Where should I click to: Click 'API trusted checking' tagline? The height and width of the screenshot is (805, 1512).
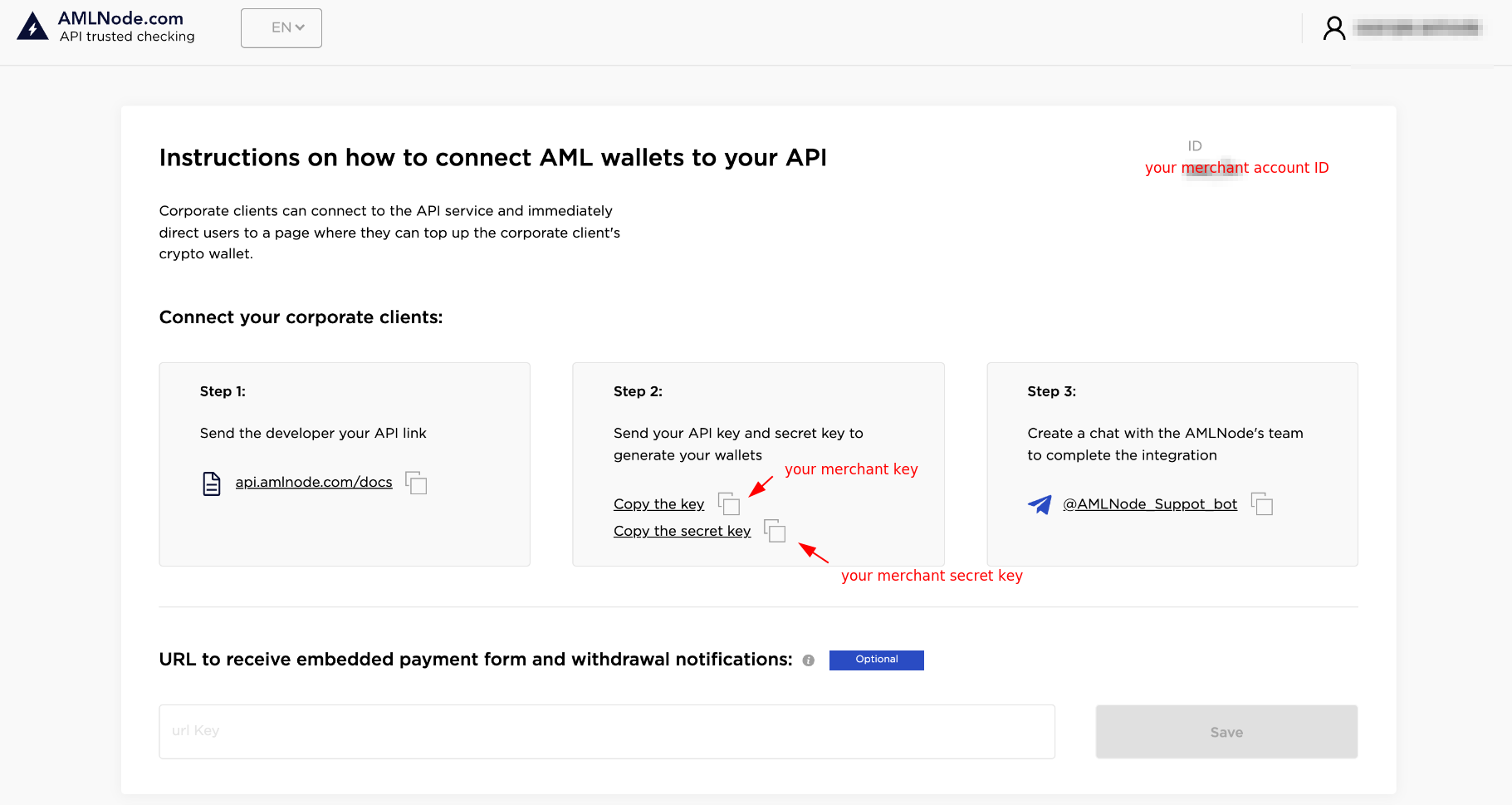coord(127,37)
